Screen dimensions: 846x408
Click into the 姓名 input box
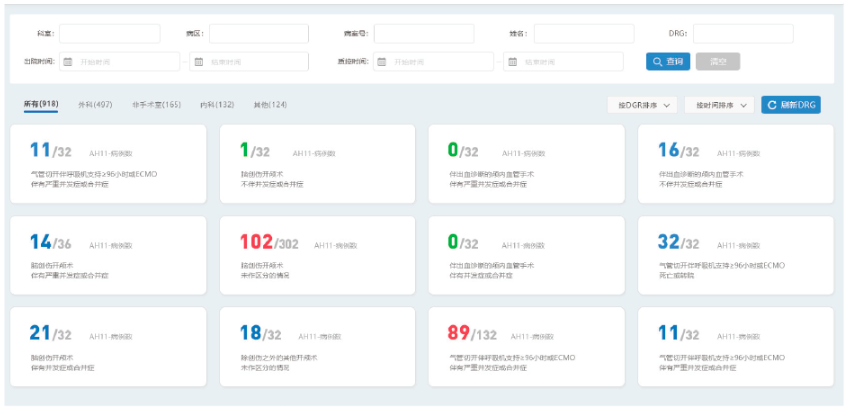coord(583,34)
